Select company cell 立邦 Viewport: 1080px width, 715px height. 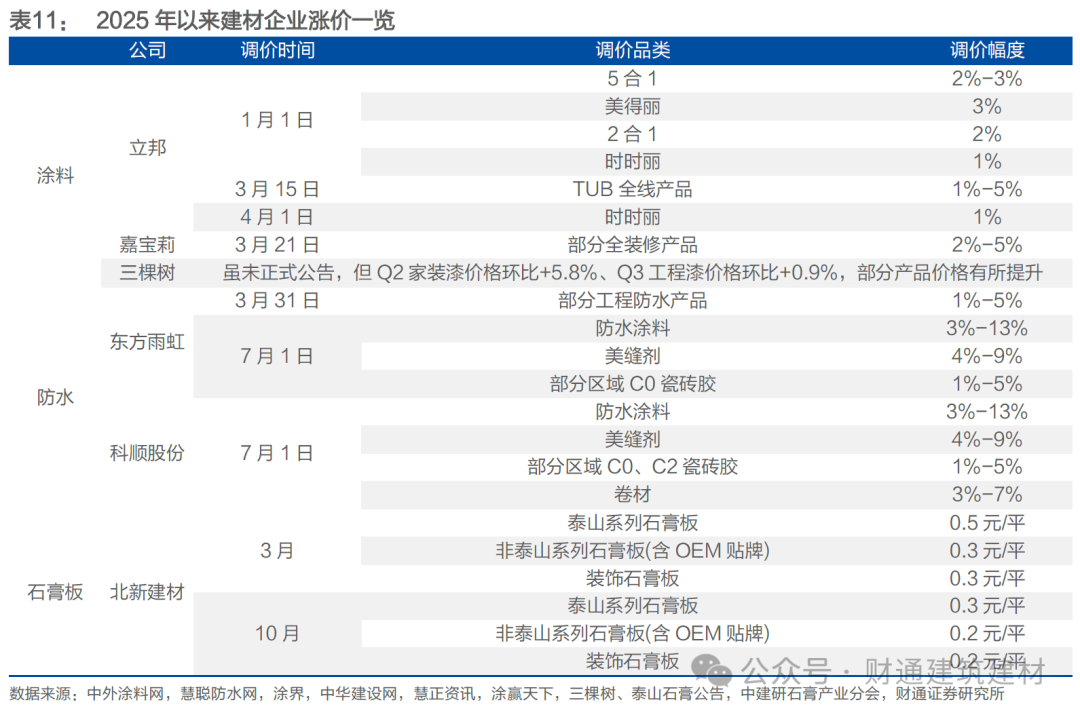pos(147,147)
